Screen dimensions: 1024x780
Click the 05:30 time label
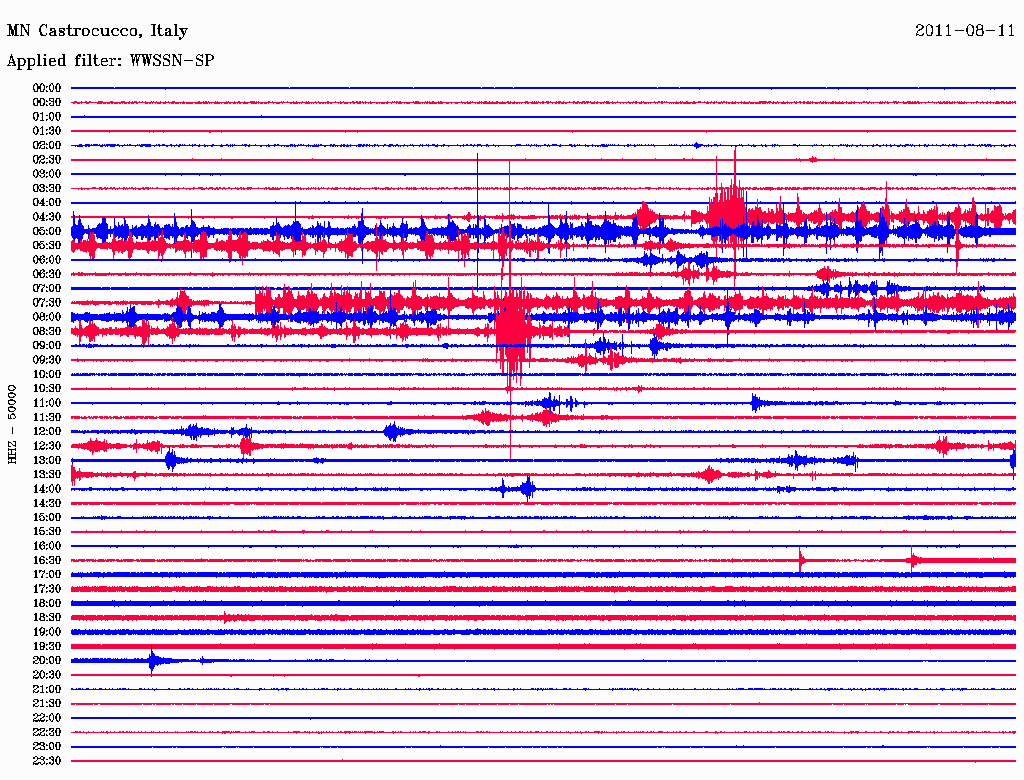point(47,246)
